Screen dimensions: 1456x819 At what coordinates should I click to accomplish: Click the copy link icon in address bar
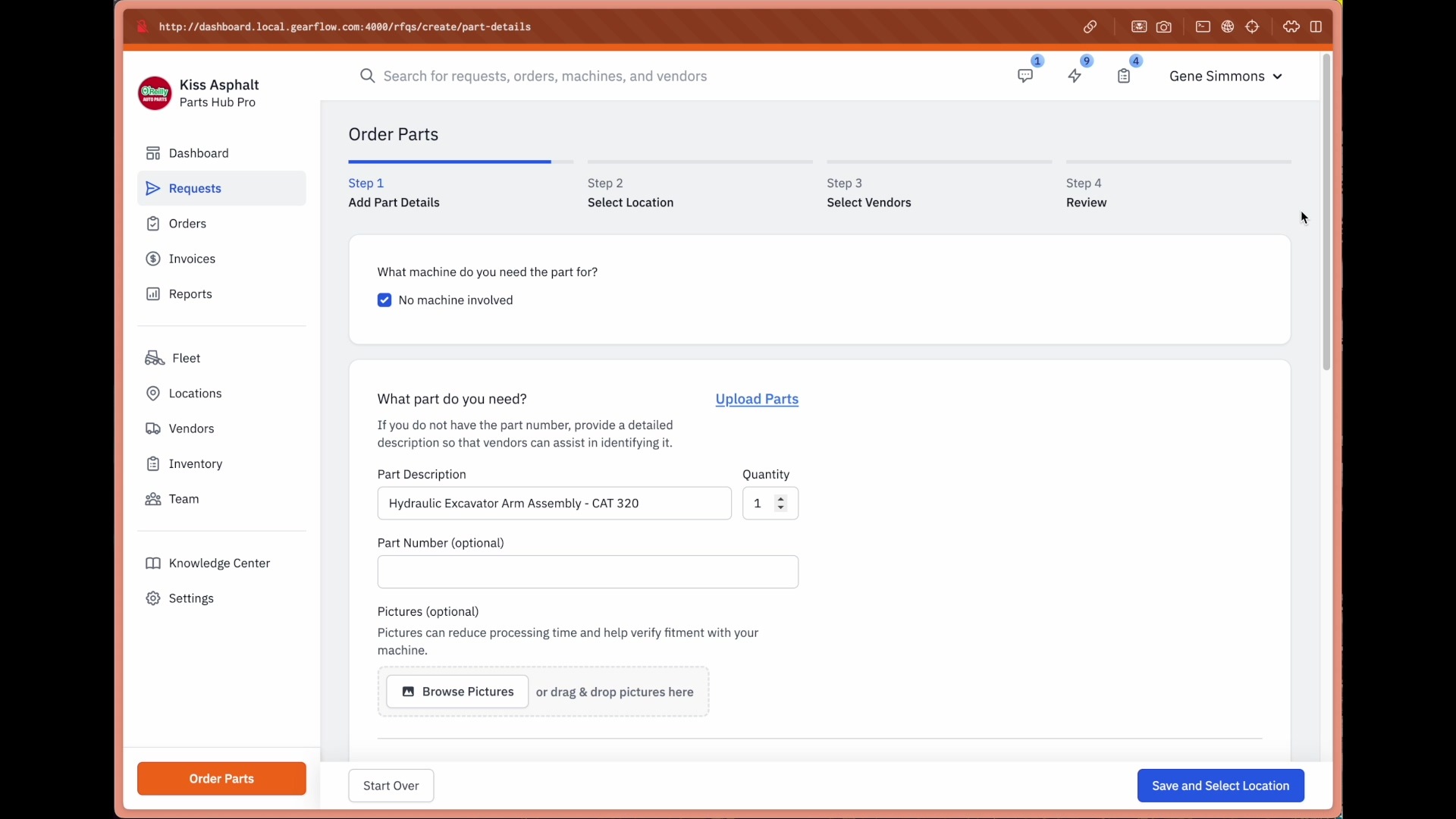[x=1090, y=27]
